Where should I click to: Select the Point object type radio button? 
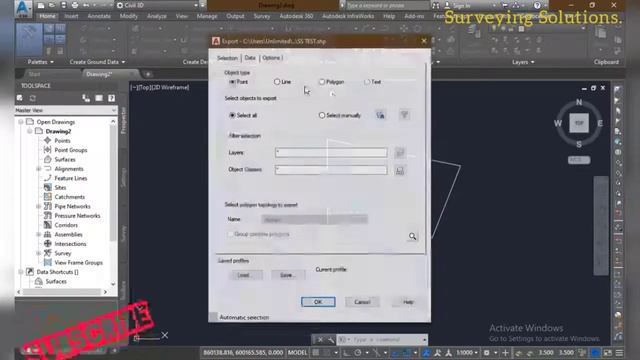click(x=232, y=82)
